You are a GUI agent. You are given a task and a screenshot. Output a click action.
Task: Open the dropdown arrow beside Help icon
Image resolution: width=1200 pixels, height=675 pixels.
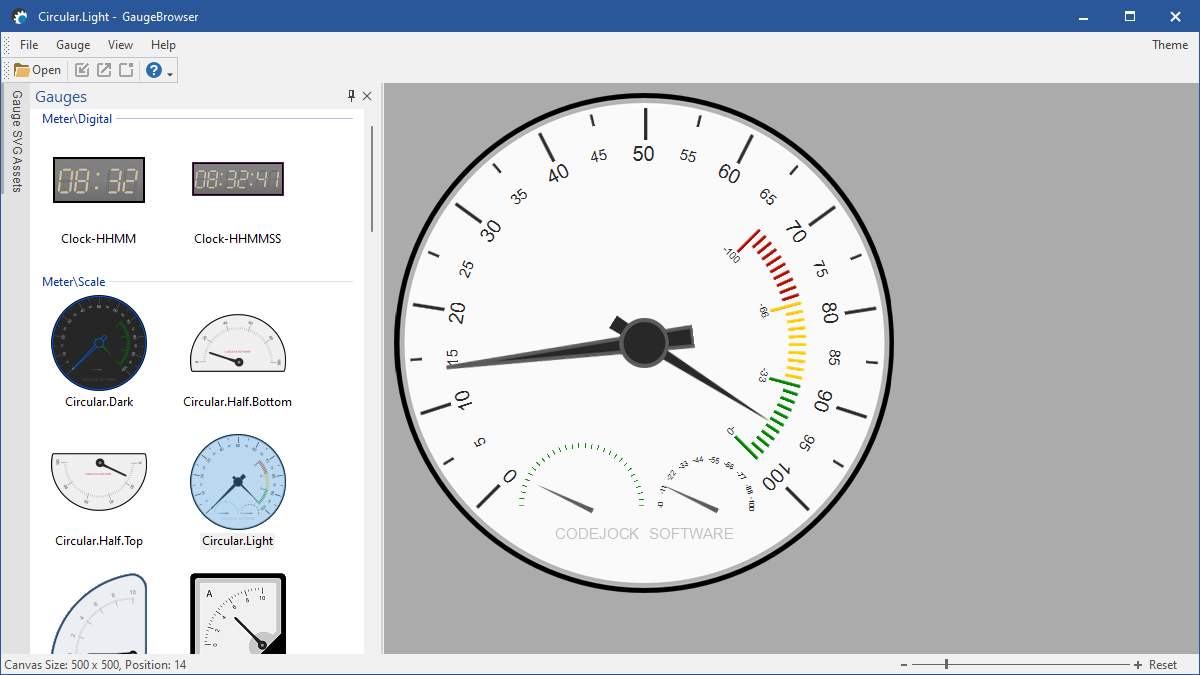click(x=170, y=72)
